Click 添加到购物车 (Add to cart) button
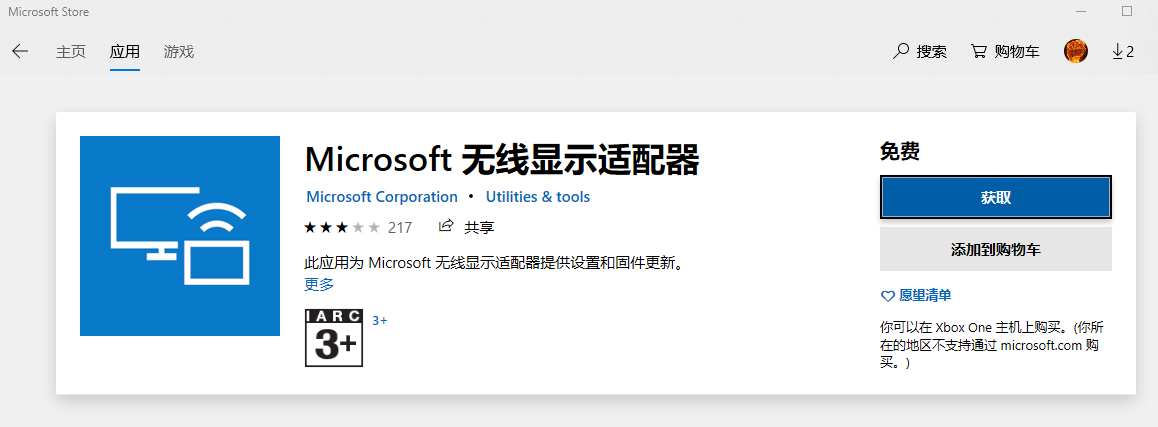This screenshot has width=1158, height=427. 995,249
